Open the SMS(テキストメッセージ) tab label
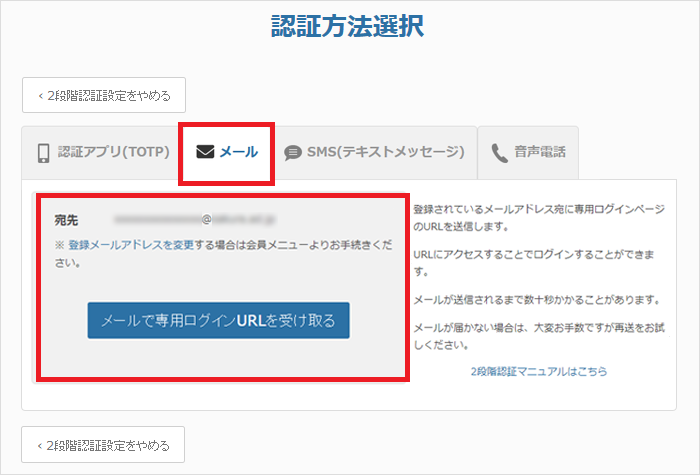 [385, 153]
